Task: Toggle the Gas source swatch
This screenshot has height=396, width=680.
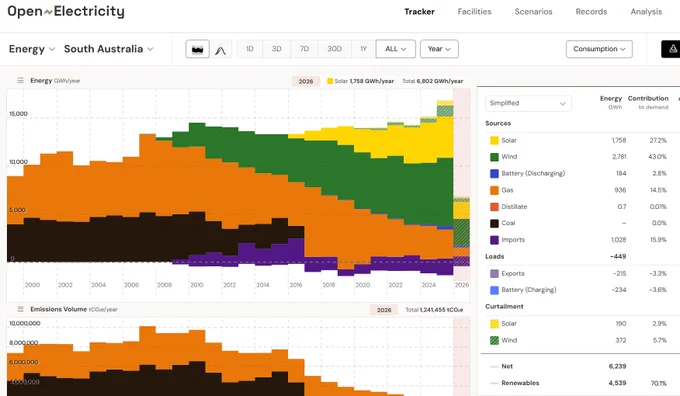Action: (494, 190)
